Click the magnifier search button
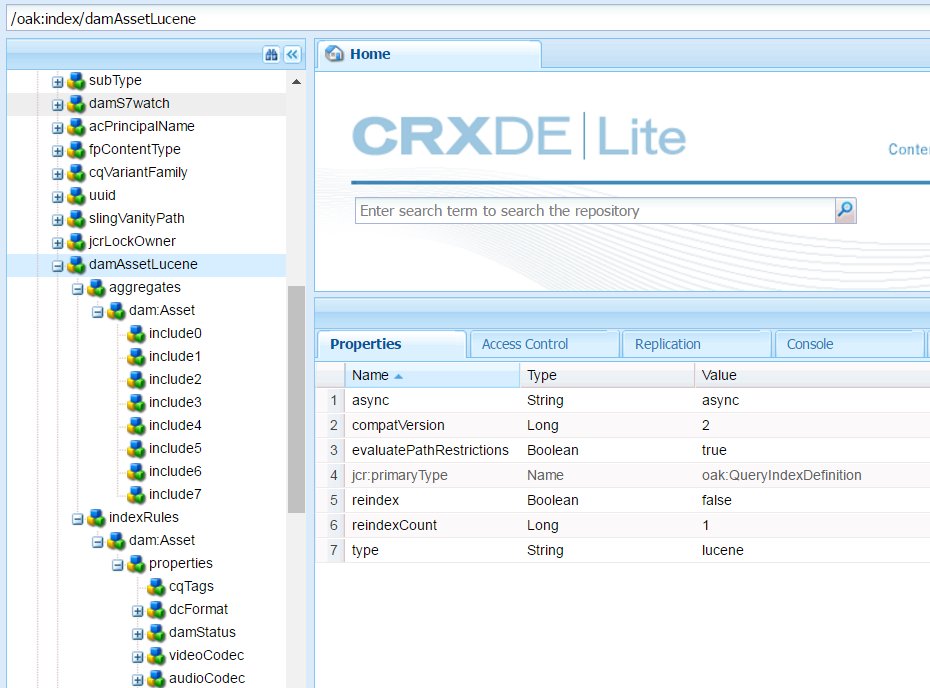Screen dimensions: 930x688 click(845, 210)
